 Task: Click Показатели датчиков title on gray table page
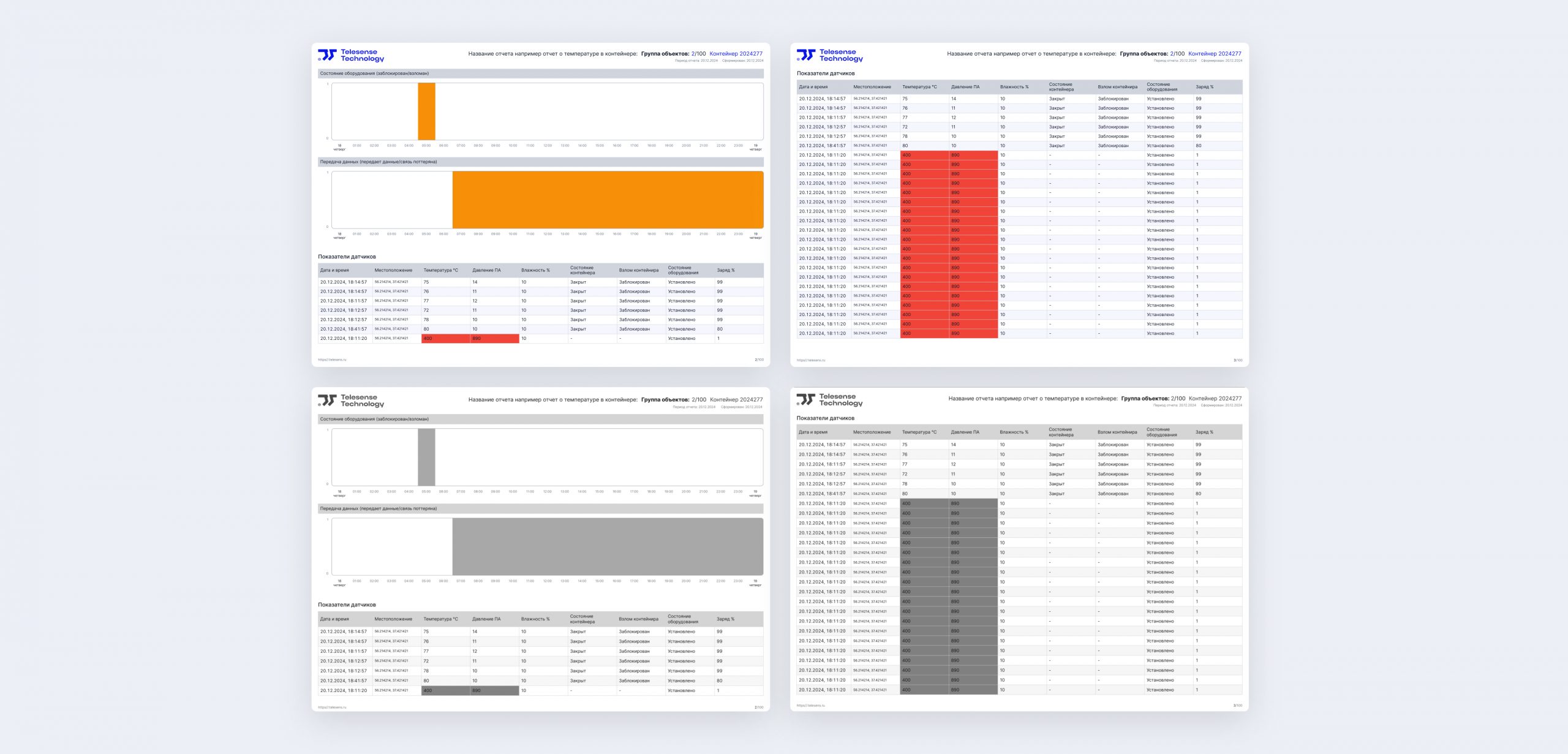(x=825, y=418)
